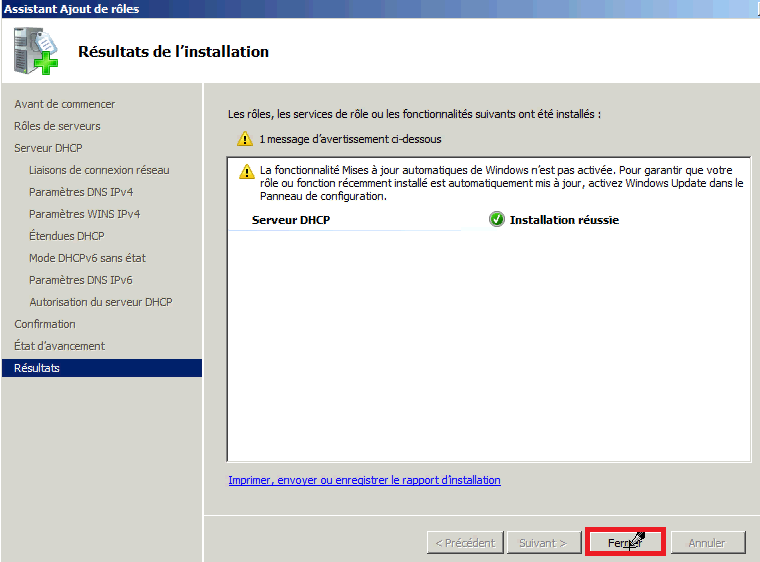The height and width of the screenshot is (562, 760).
Task: Select 'Avant de commencer' step in sidebar
Action: 64,104
